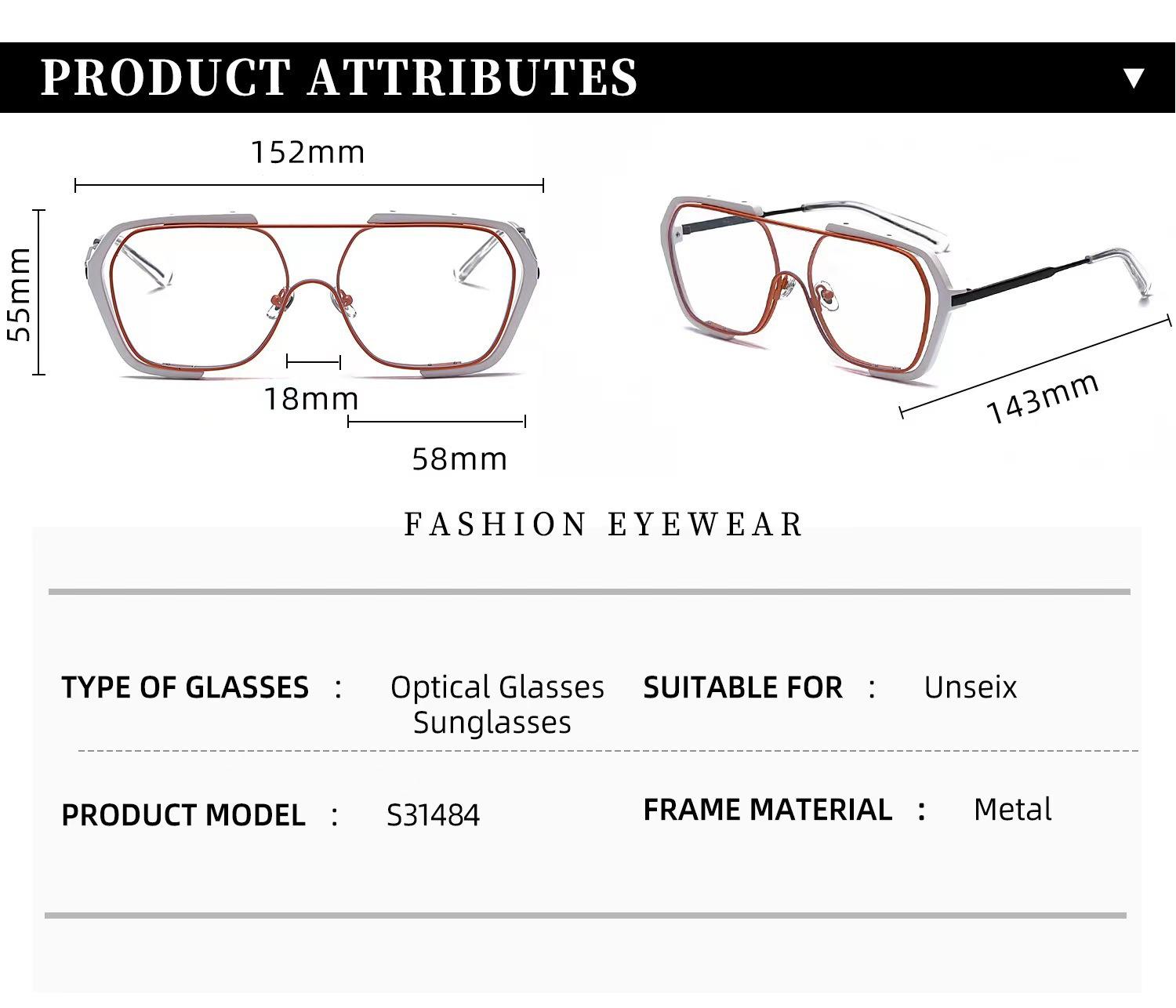
Task: Select the Sunglasses value text
Action: pos(492,723)
